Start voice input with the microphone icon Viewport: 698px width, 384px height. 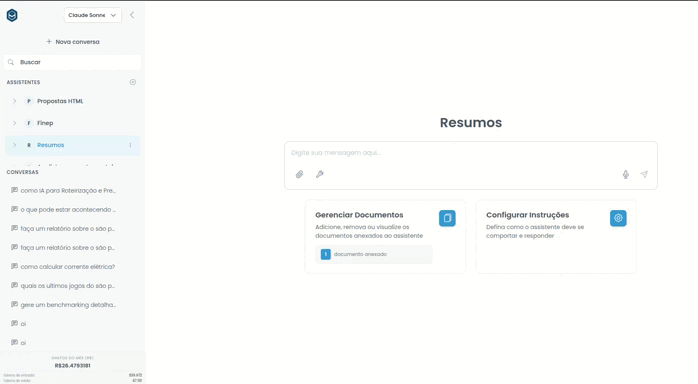(x=625, y=174)
